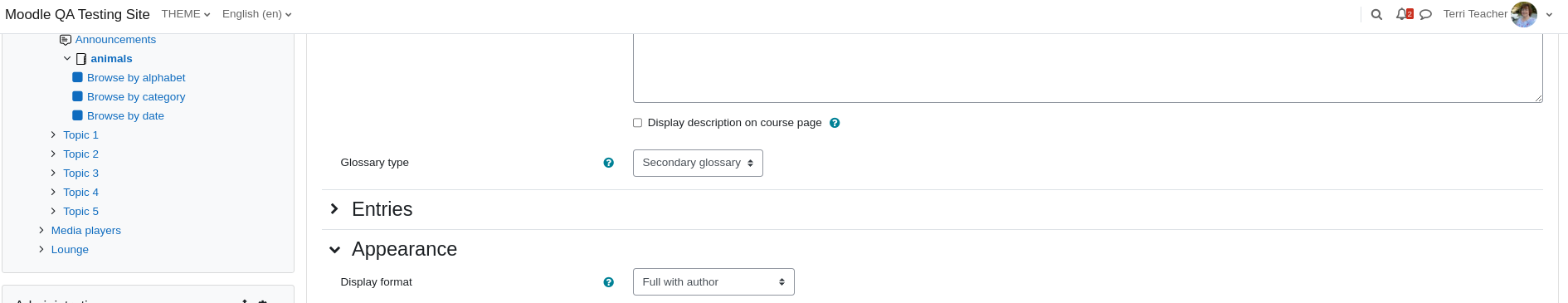Viewport: 1568px width, 303px height.
Task: Enable Display description on course page
Action: [x=638, y=123]
